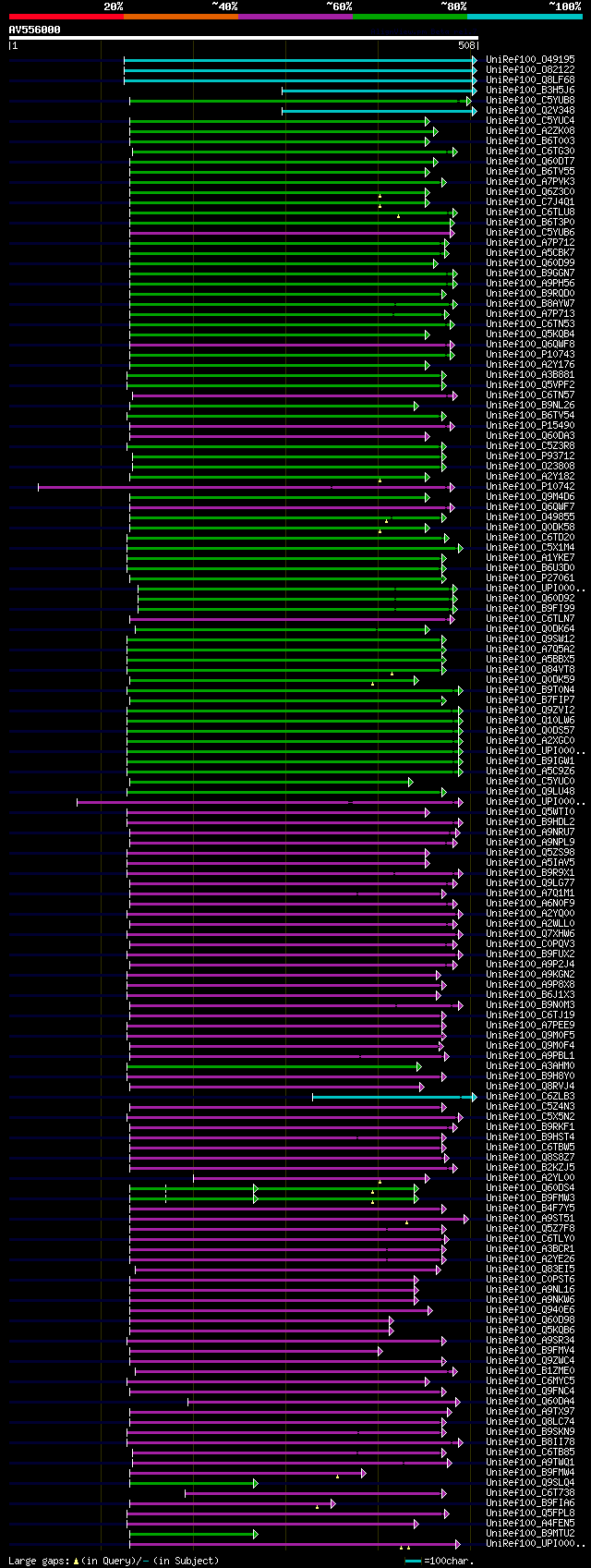Select the UniRef100_C7J4Q1 label

click(x=530, y=202)
